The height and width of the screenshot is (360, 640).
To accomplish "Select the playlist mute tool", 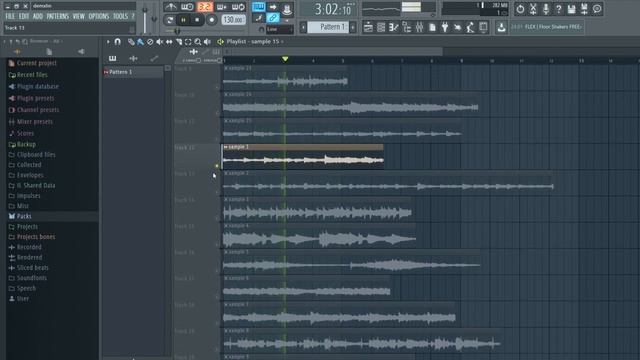I will click(160, 42).
